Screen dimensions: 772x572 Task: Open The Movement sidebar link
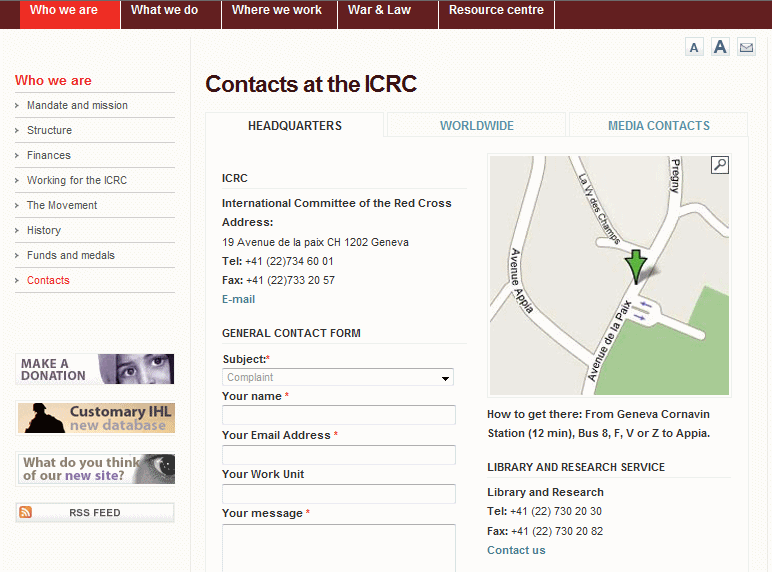62,205
